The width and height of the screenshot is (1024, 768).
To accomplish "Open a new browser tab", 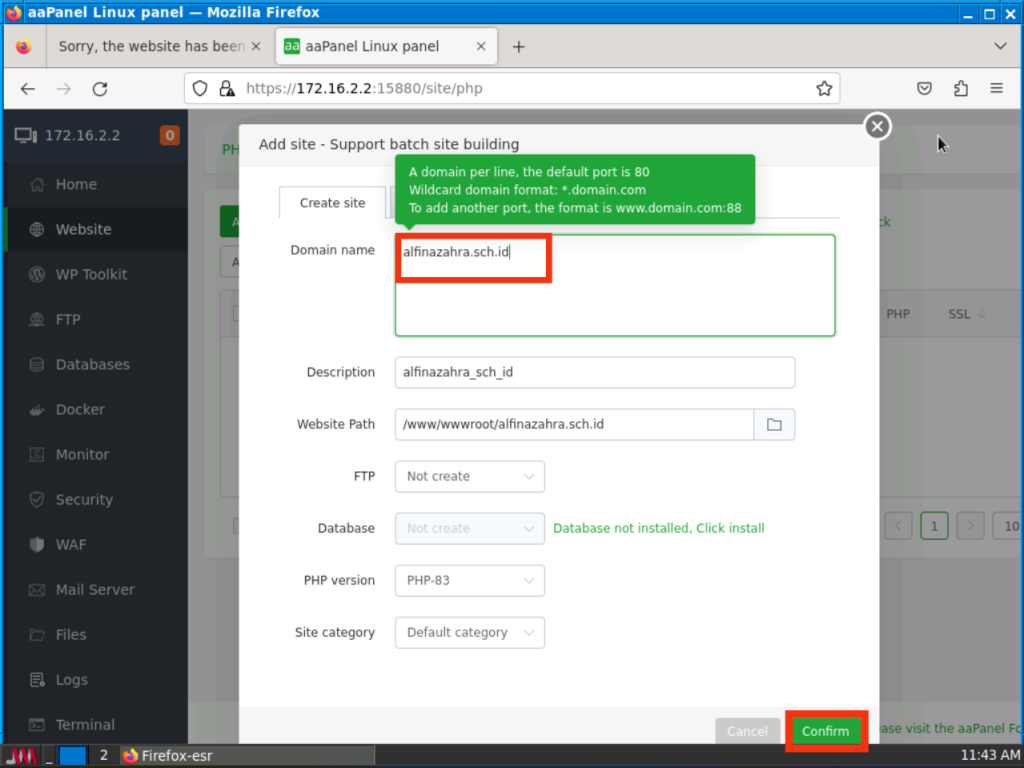I will point(519,47).
